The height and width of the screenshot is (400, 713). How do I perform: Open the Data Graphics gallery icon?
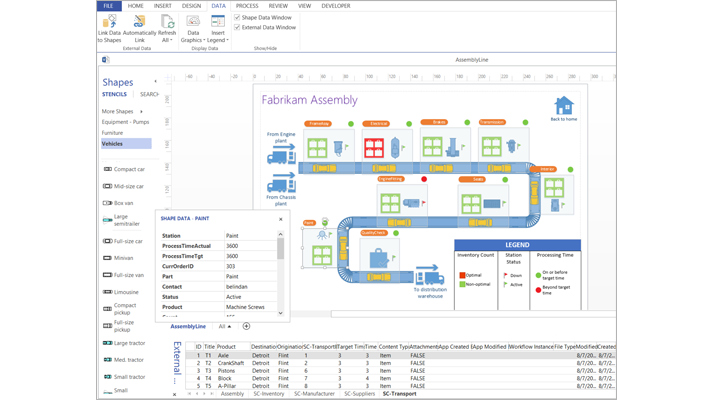coord(193,21)
